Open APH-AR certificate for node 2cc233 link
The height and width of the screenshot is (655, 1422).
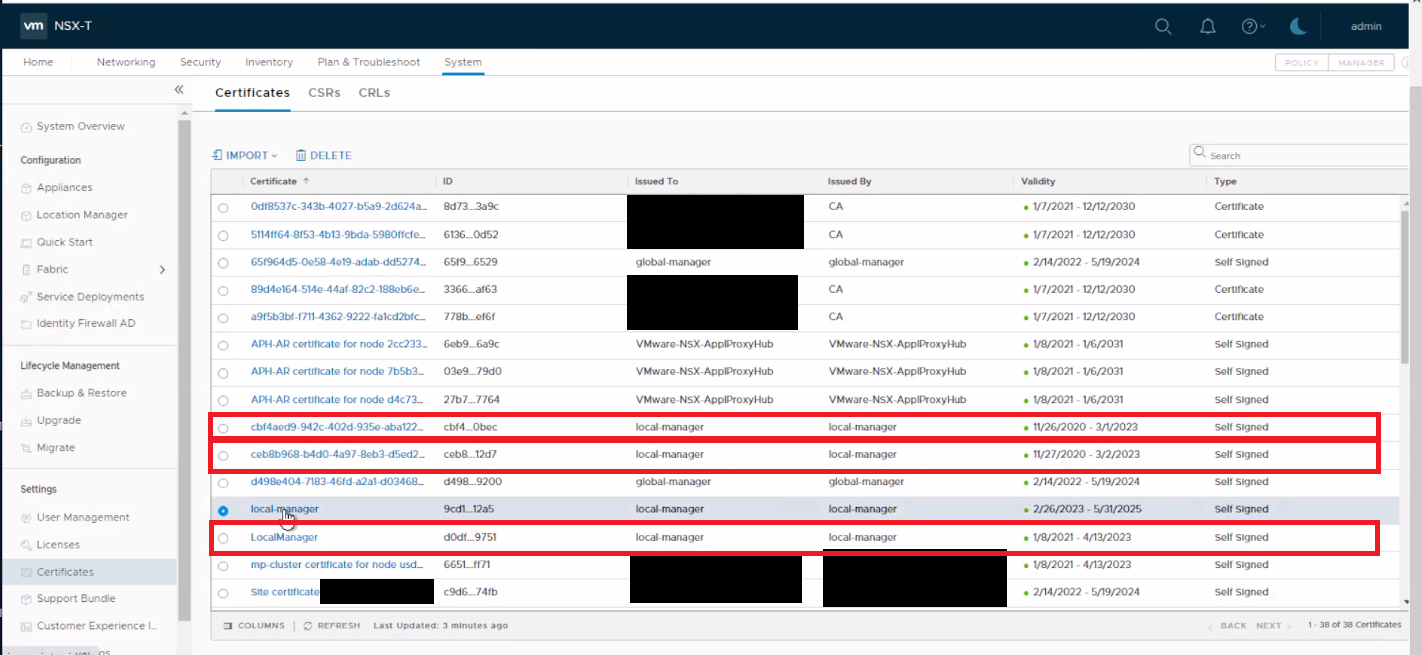[x=340, y=344]
